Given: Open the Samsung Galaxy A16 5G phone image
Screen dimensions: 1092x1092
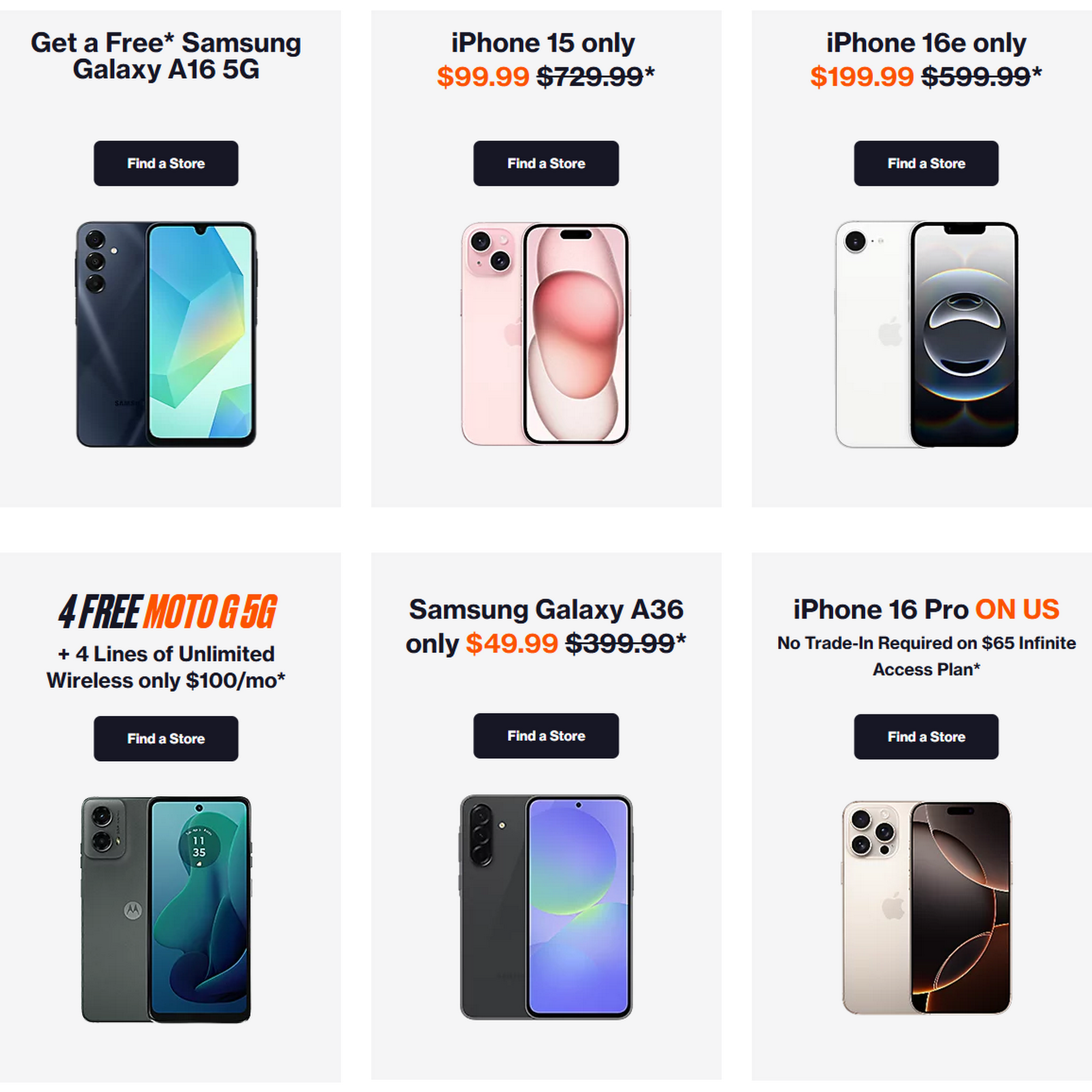Looking at the screenshot, I should (x=166, y=334).
